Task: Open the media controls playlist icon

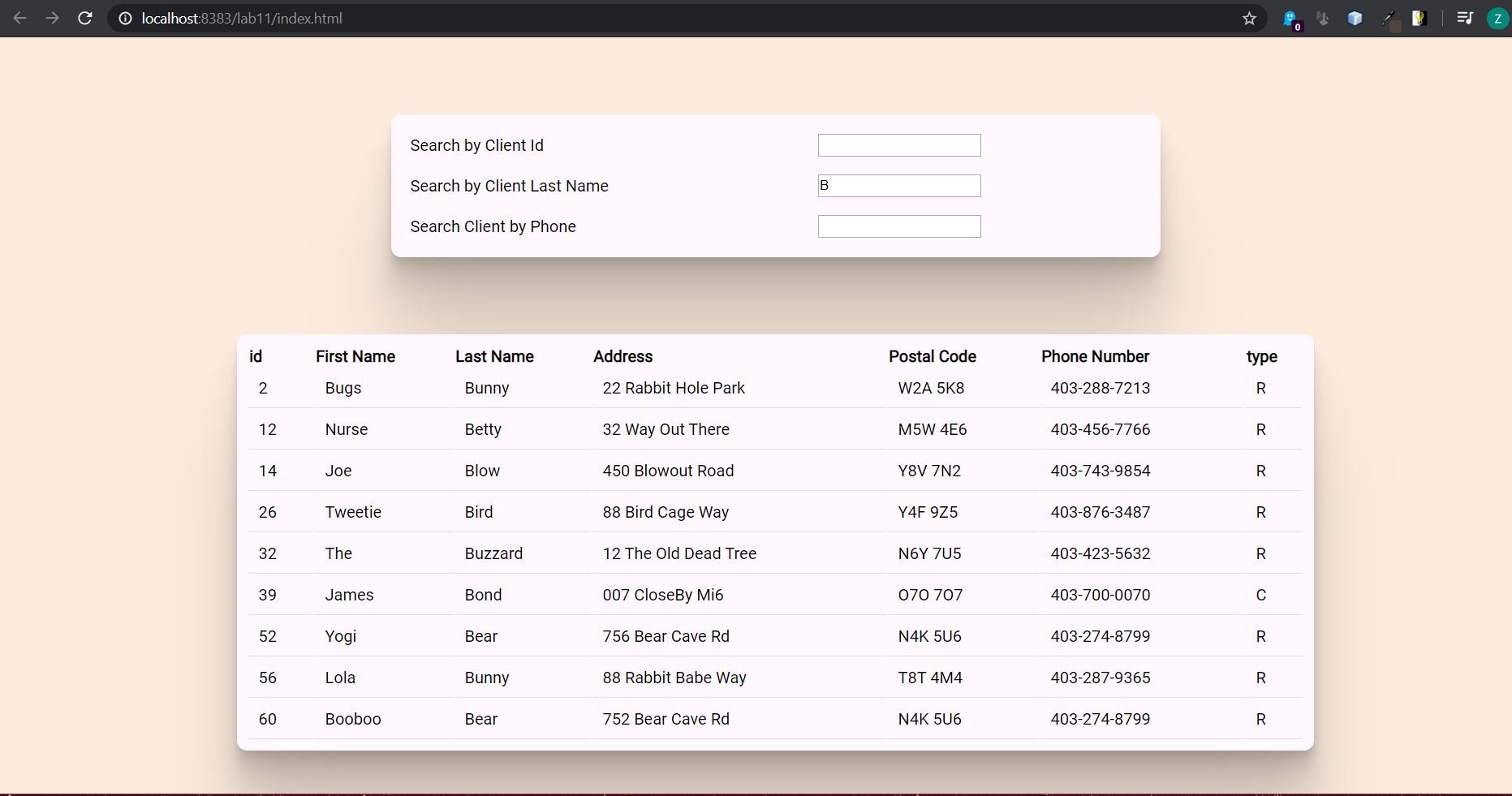Action: [1465, 18]
